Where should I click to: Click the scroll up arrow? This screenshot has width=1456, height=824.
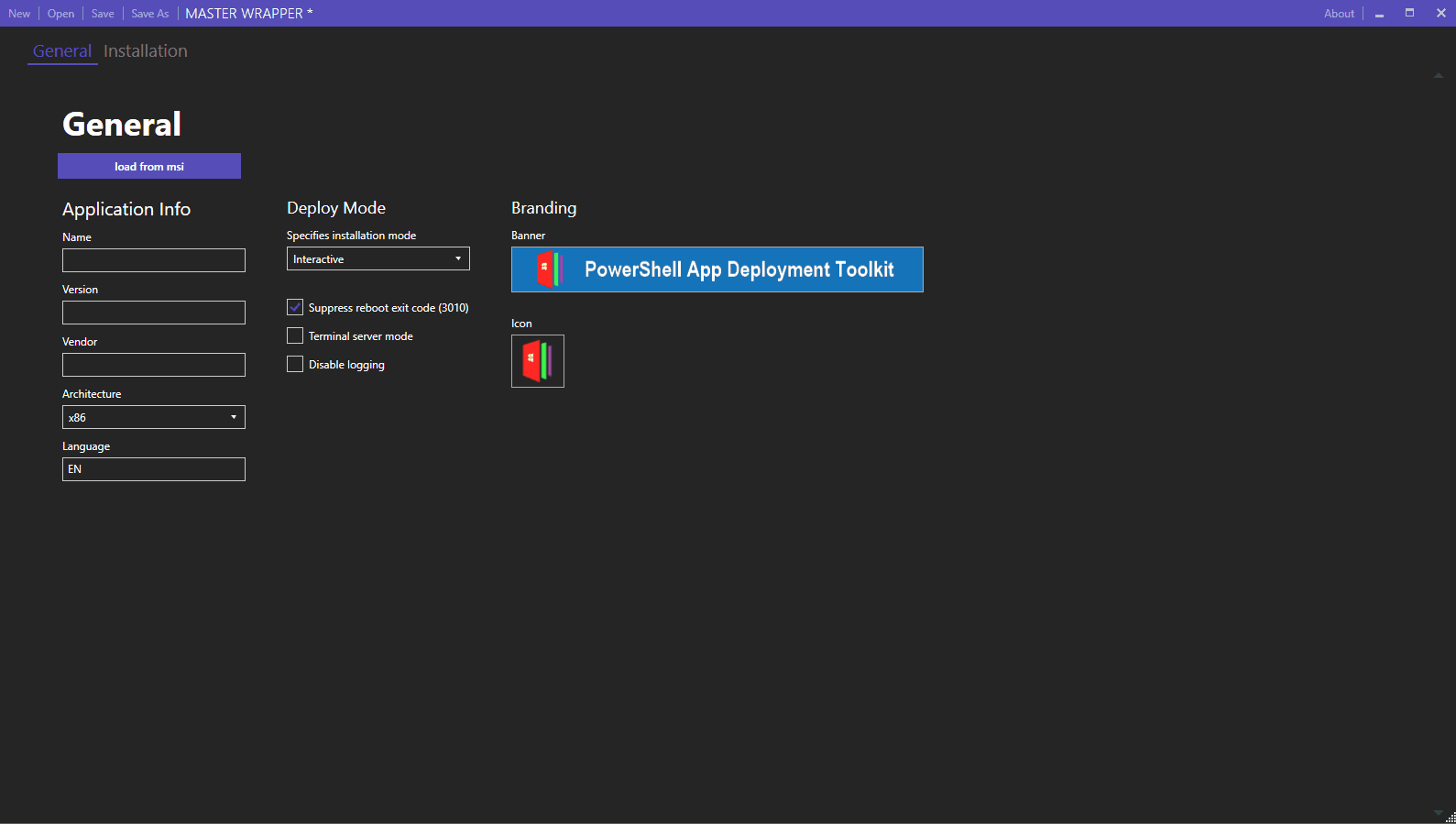[x=1439, y=76]
